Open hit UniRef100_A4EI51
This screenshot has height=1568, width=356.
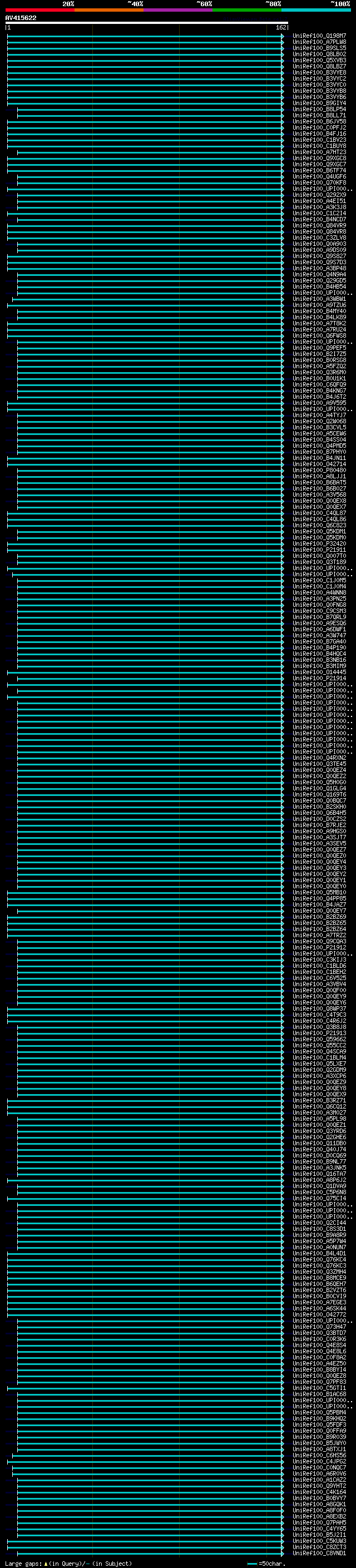point(319,201)
